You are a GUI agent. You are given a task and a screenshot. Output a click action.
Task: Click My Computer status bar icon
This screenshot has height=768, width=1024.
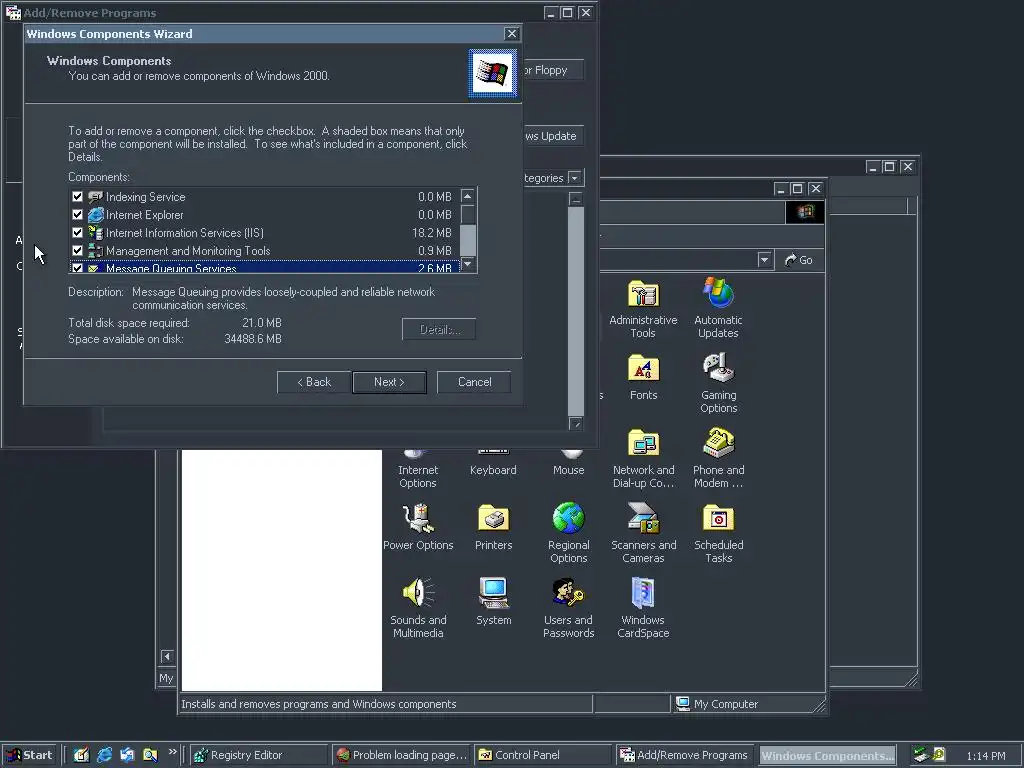[x=683, y=704]
